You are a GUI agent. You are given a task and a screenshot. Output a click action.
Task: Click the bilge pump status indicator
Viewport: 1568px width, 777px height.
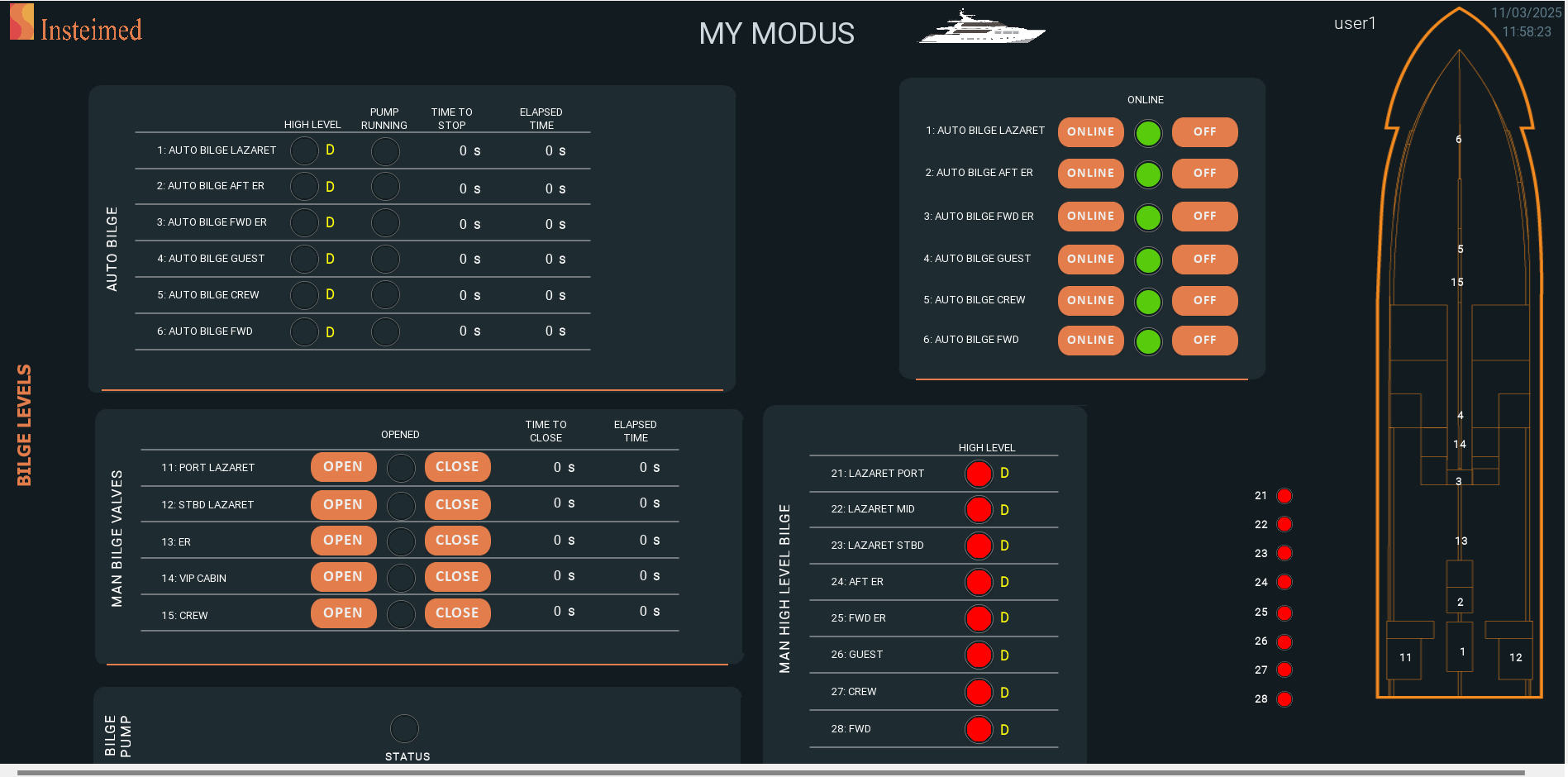click(x=404, y=728)
